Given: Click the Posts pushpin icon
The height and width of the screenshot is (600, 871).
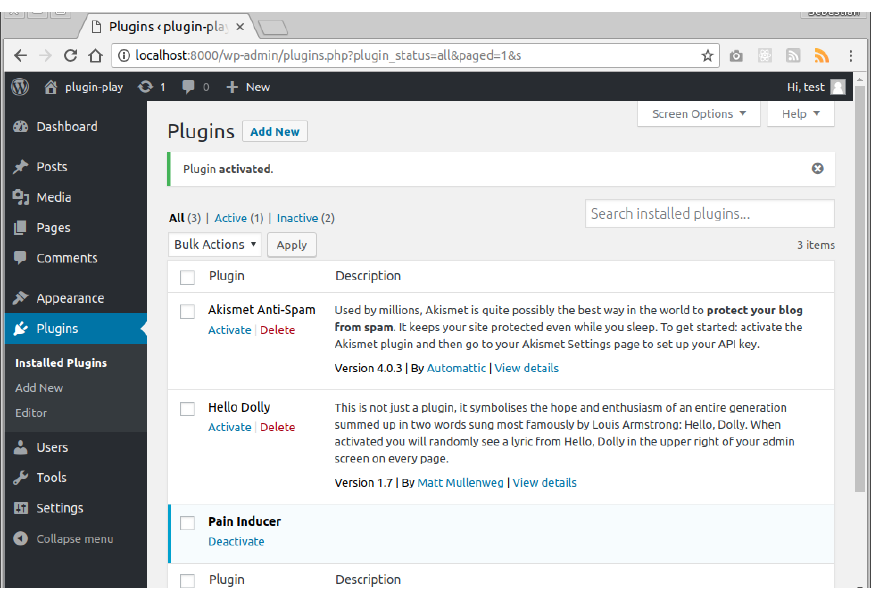Looking at the screenshot, I should coord(21,167).
